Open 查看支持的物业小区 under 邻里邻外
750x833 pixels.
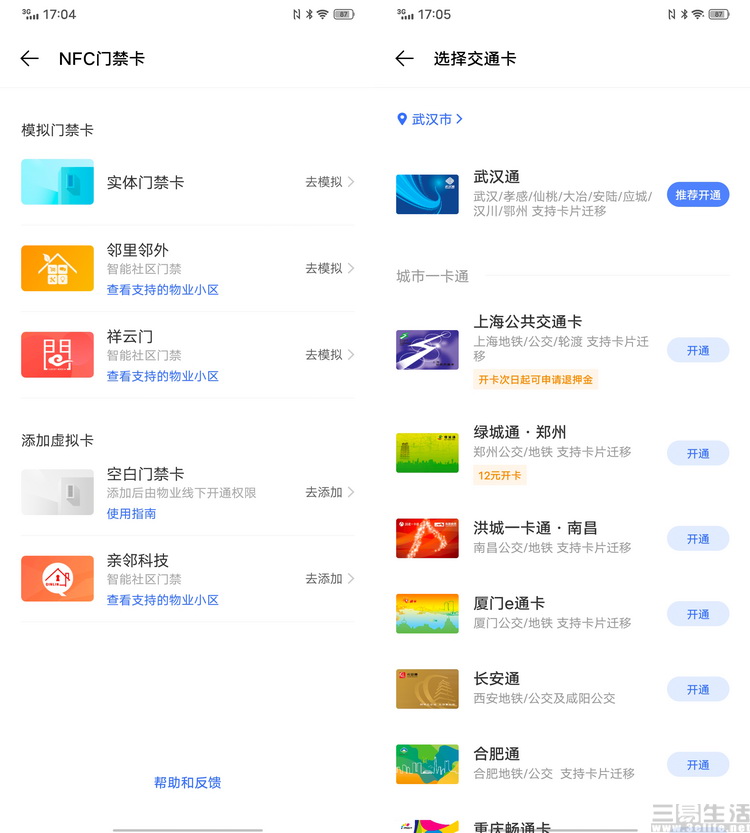pyautogui.click(x=163, y=290)
